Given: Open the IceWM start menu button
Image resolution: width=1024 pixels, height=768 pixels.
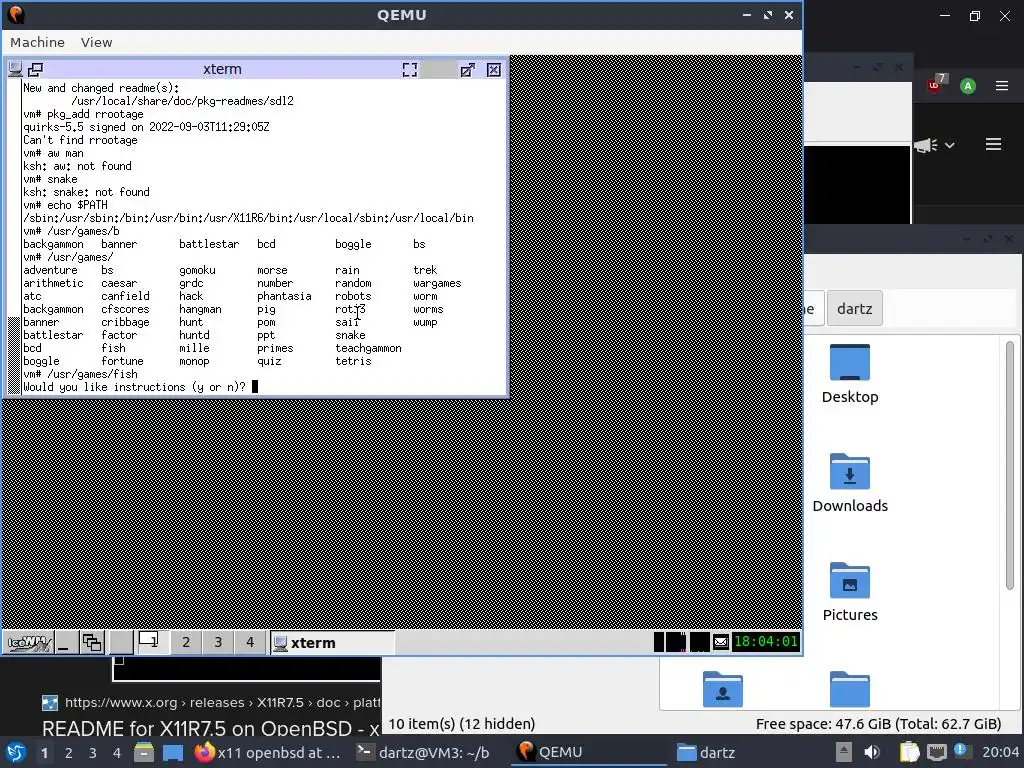Looking at the screenshot, I should (28, 643).
